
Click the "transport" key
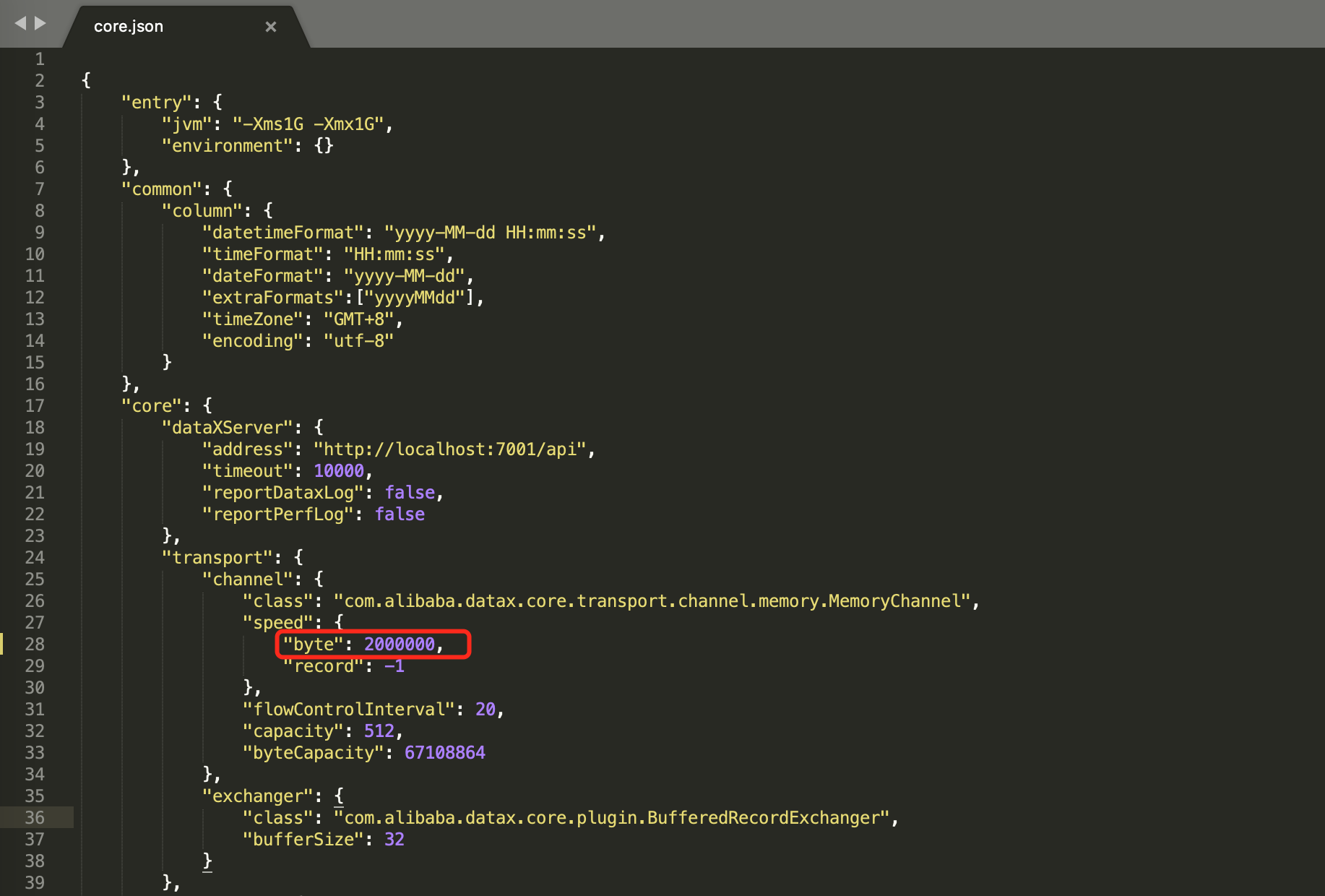point(217,558)
